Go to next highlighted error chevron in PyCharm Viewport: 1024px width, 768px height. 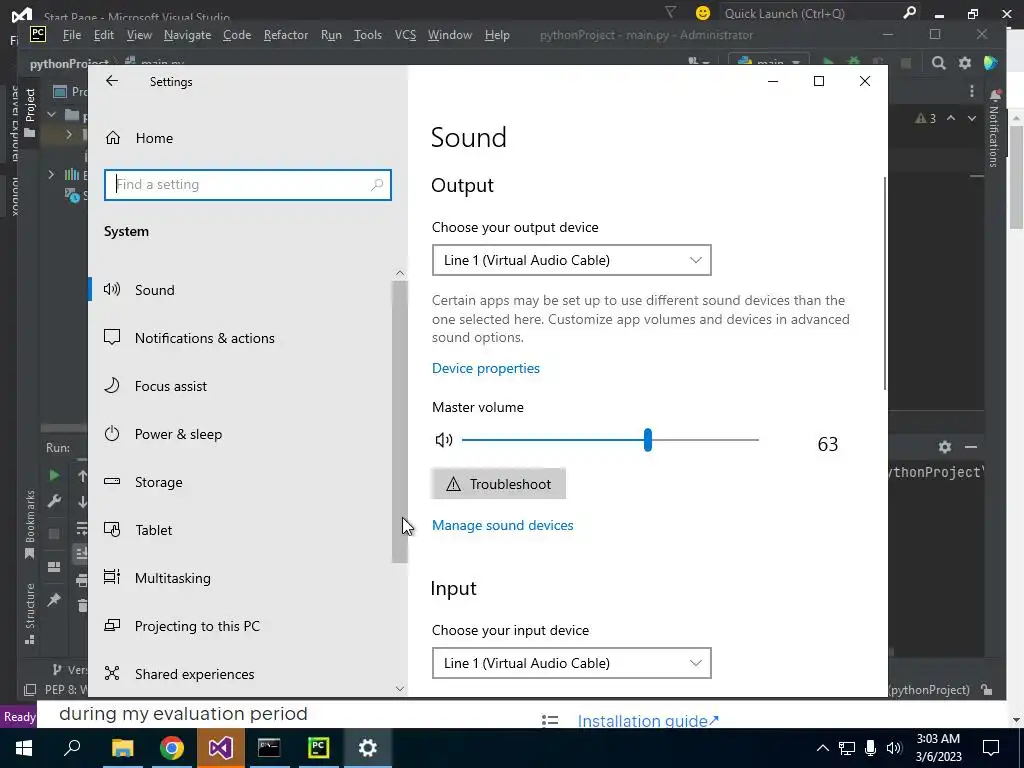[972, 118]
